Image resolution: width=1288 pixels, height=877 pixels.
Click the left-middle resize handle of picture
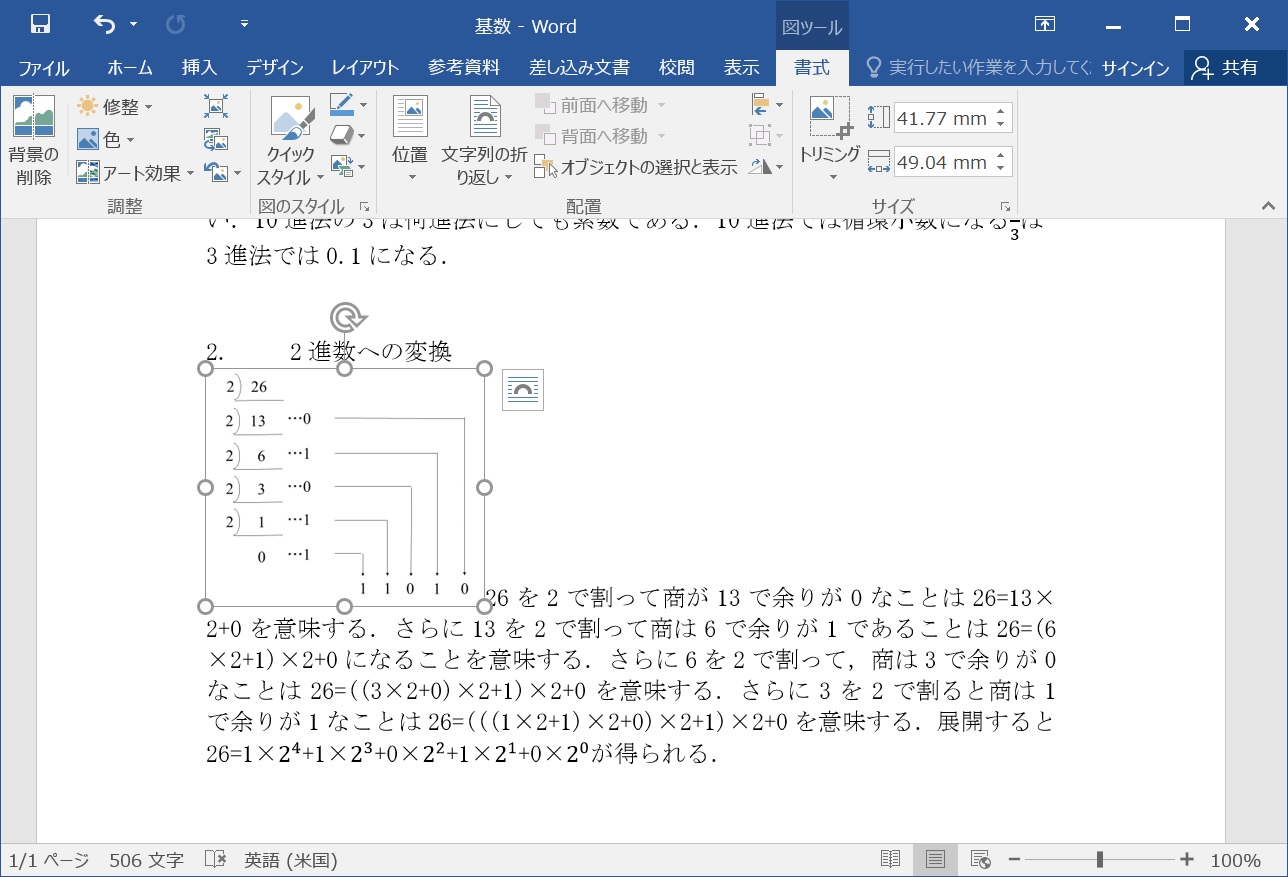click(x=206, y=487)
